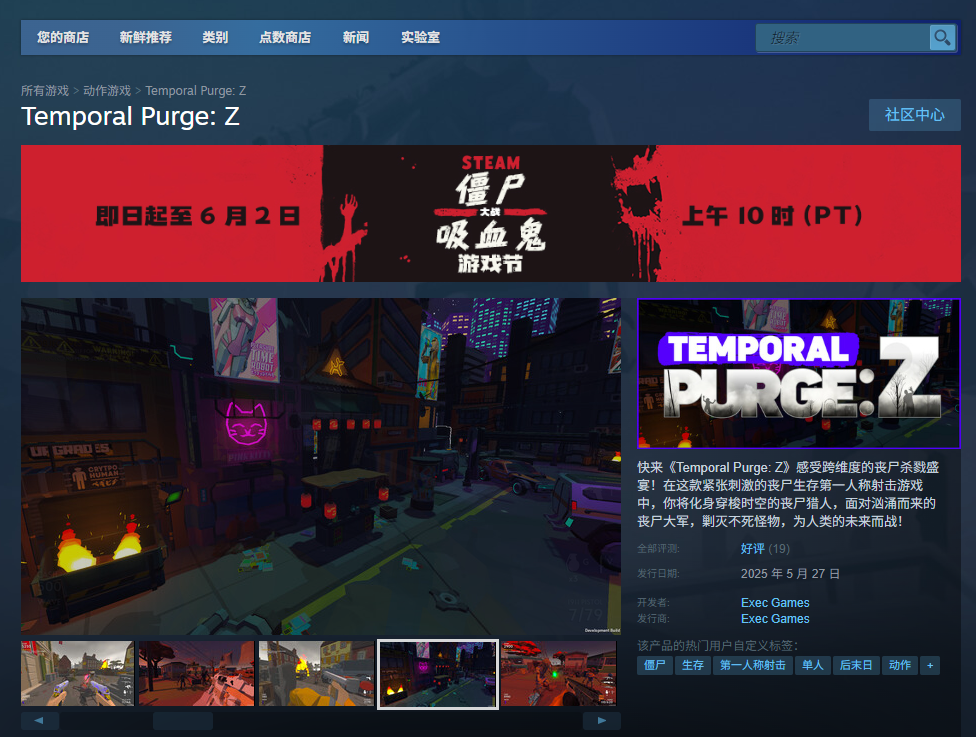Open the 新鲜推荐 menu
The width and height of the screenshot is (976, 737).
[x=147, y=37]
